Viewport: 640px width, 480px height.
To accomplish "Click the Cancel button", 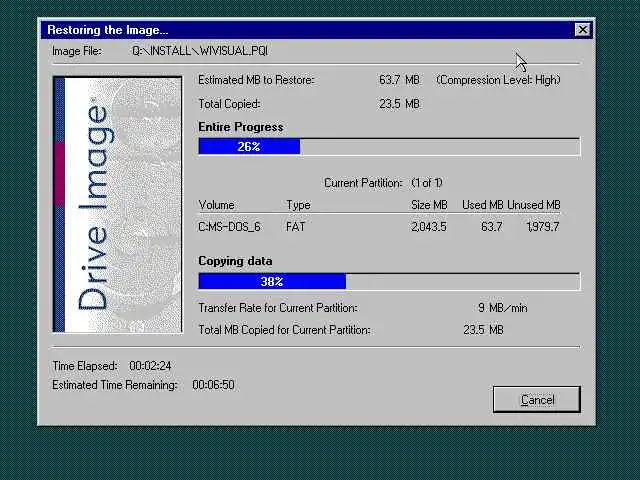I will click(x=536, y=399).
